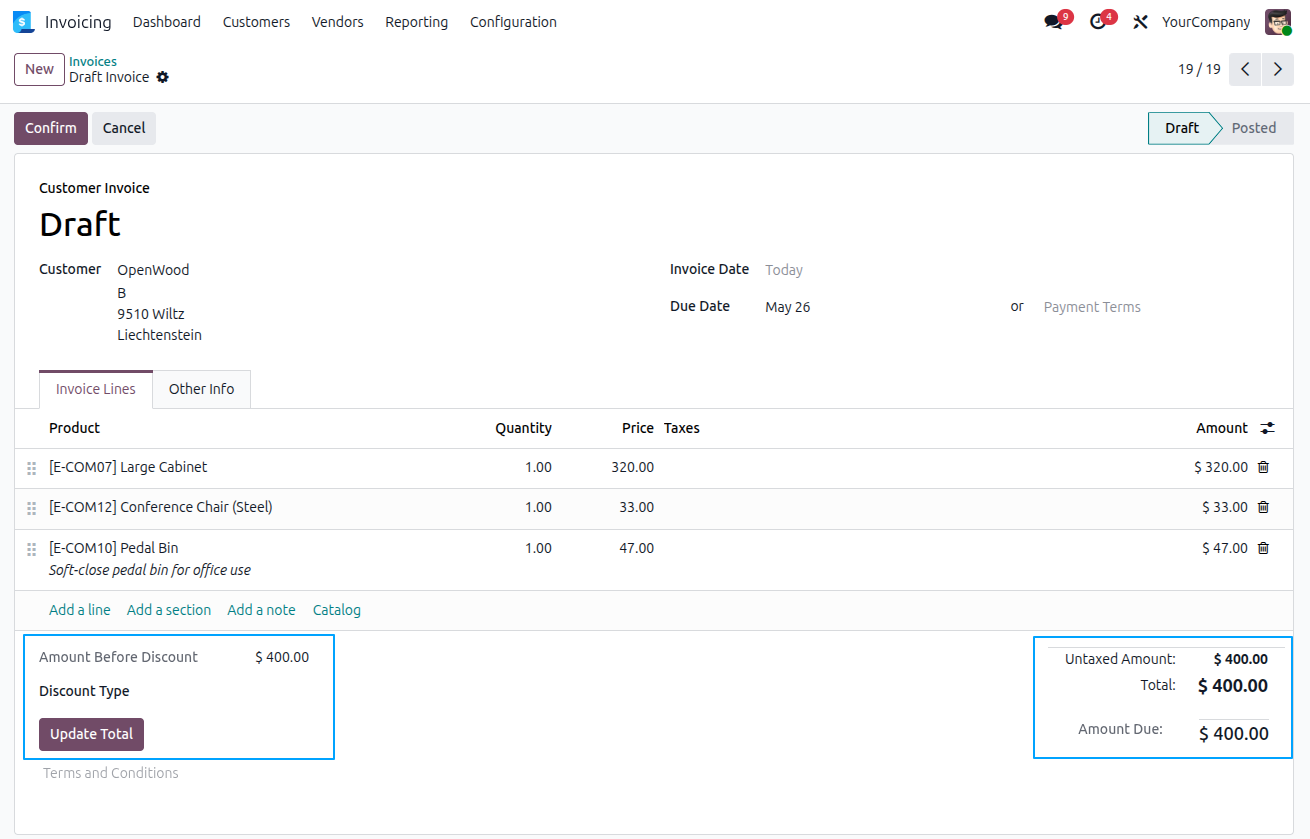Click the Confirm button

tap(51, 128)
